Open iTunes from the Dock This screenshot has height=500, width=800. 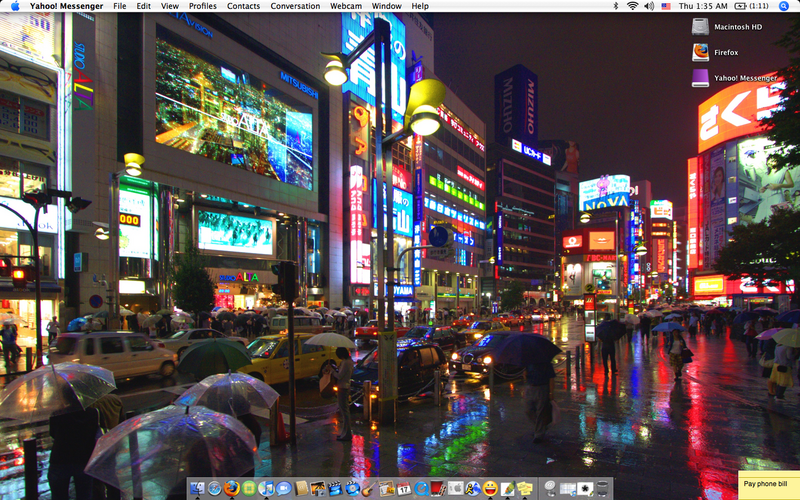266,488
